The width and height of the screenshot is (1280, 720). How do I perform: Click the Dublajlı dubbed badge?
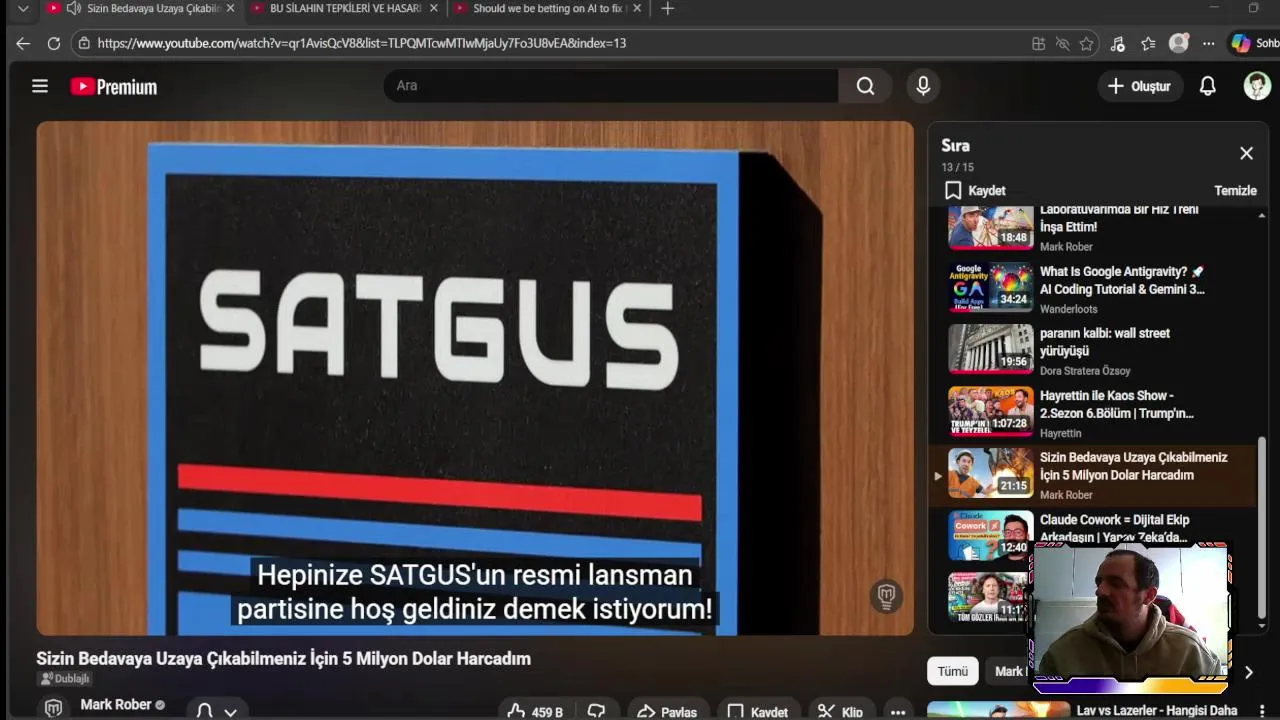pos(65,679)
